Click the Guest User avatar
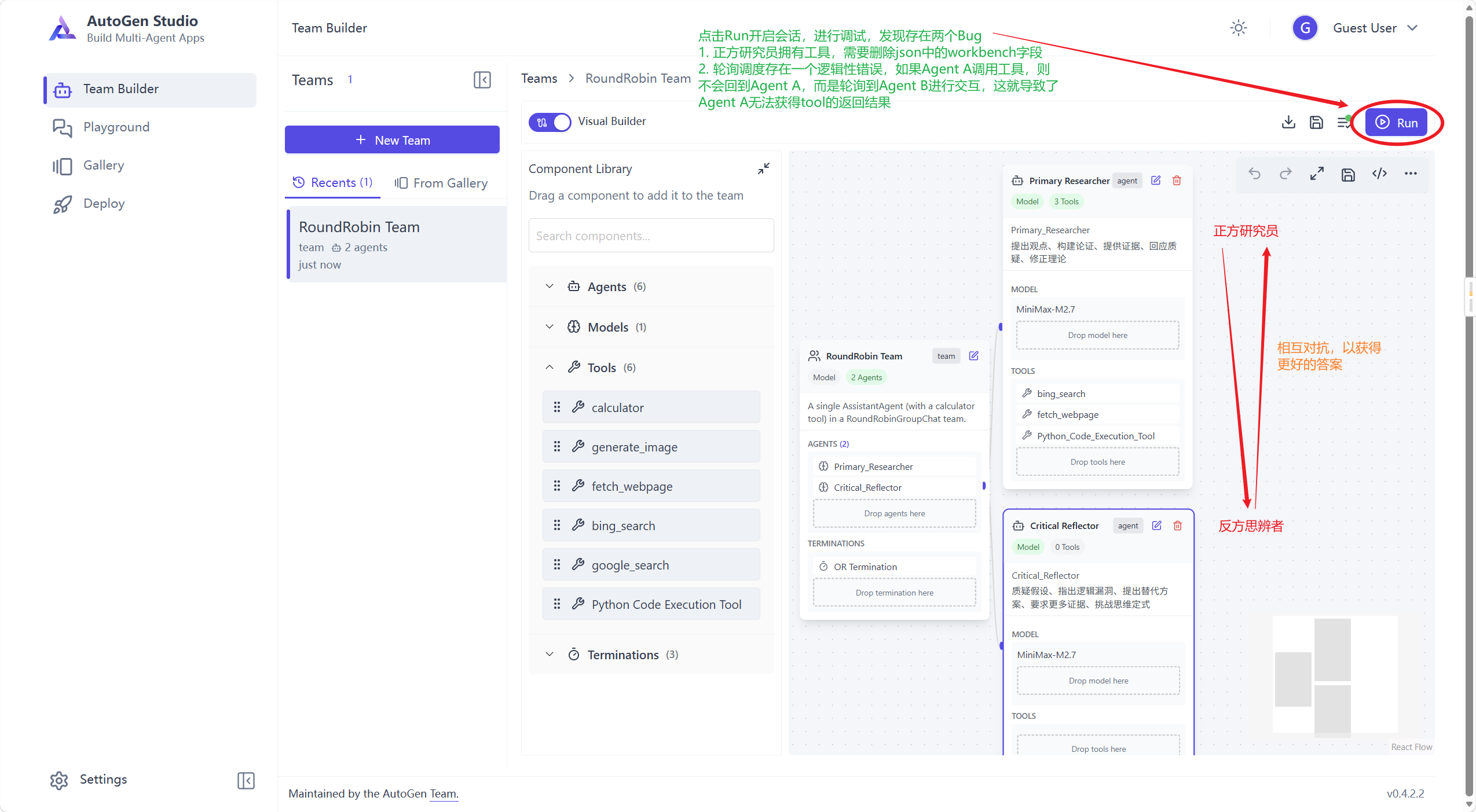 1305,28
